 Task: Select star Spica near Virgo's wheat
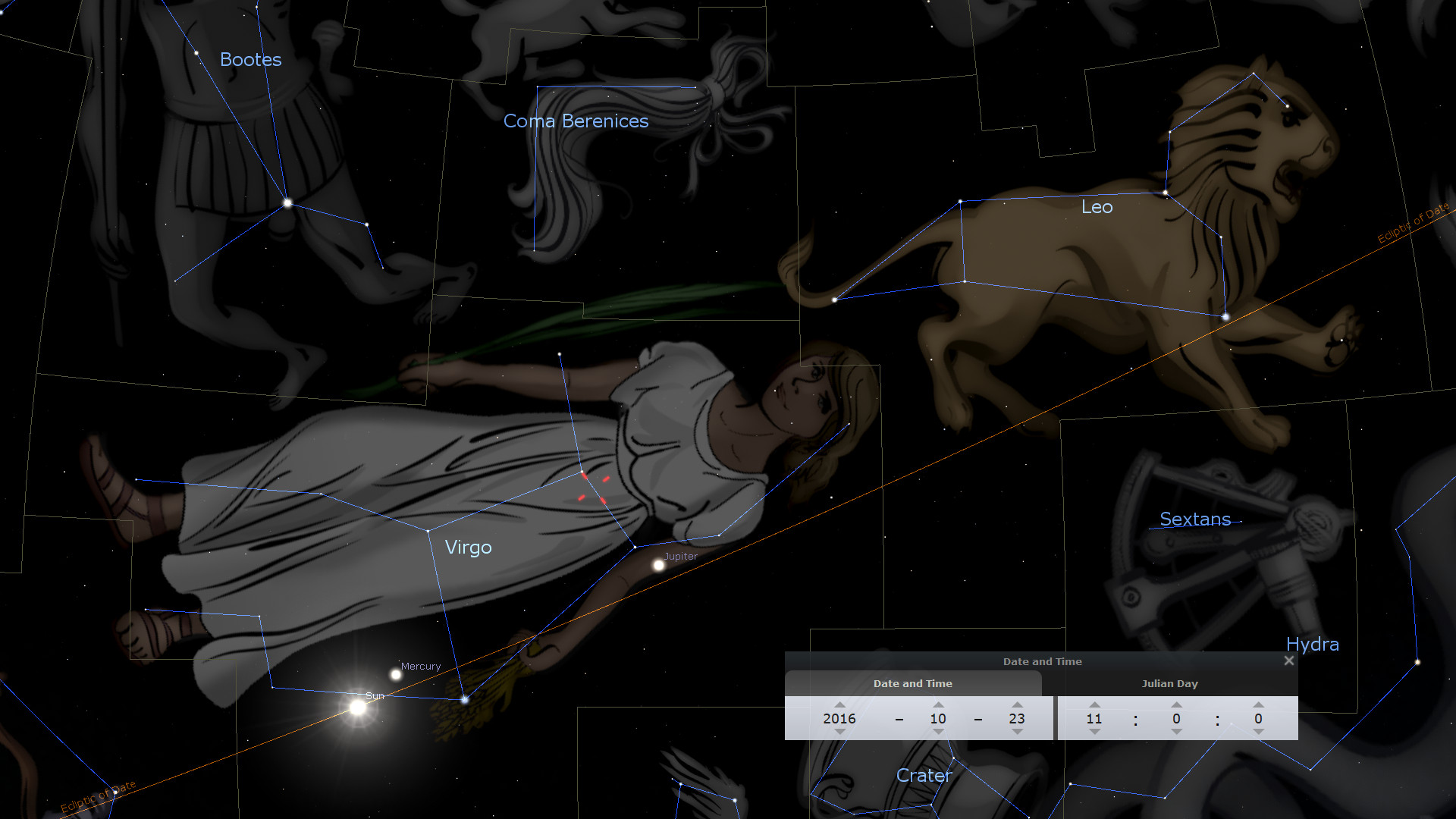tap(465, 699)
